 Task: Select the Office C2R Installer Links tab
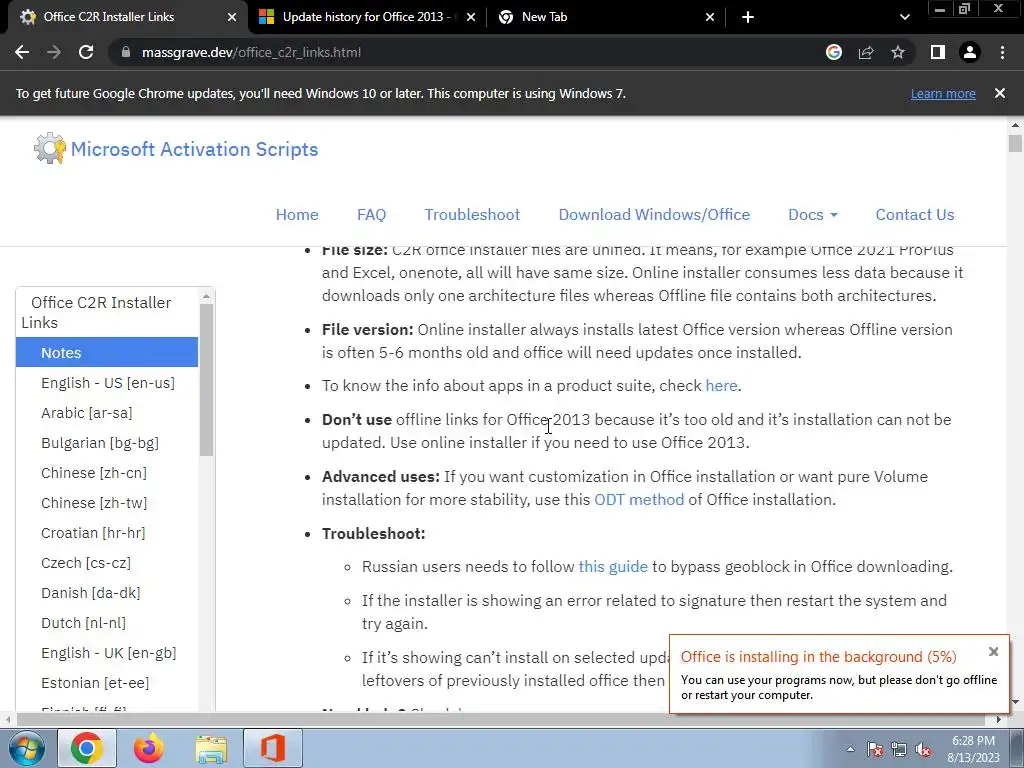(x=128, y=17)
